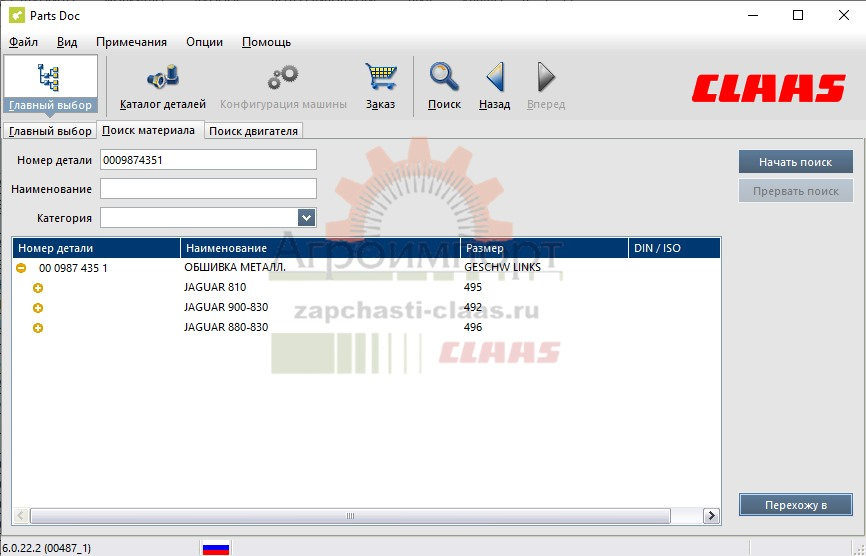Click the Russian flag language icon
The width and height of the screenshot is (866, 556).
(216, 548)
